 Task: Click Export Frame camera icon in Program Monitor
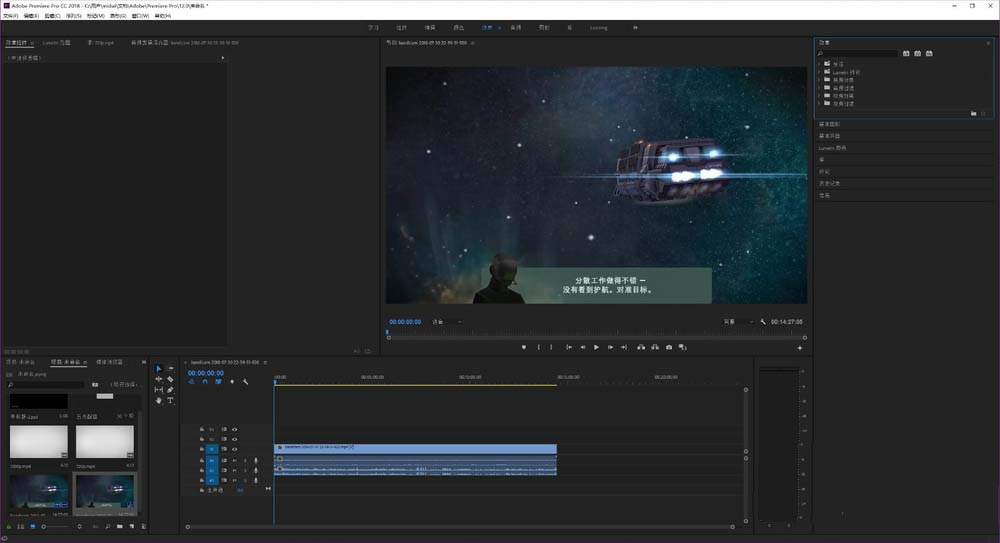pyautogui.click(x=669, y=347)
